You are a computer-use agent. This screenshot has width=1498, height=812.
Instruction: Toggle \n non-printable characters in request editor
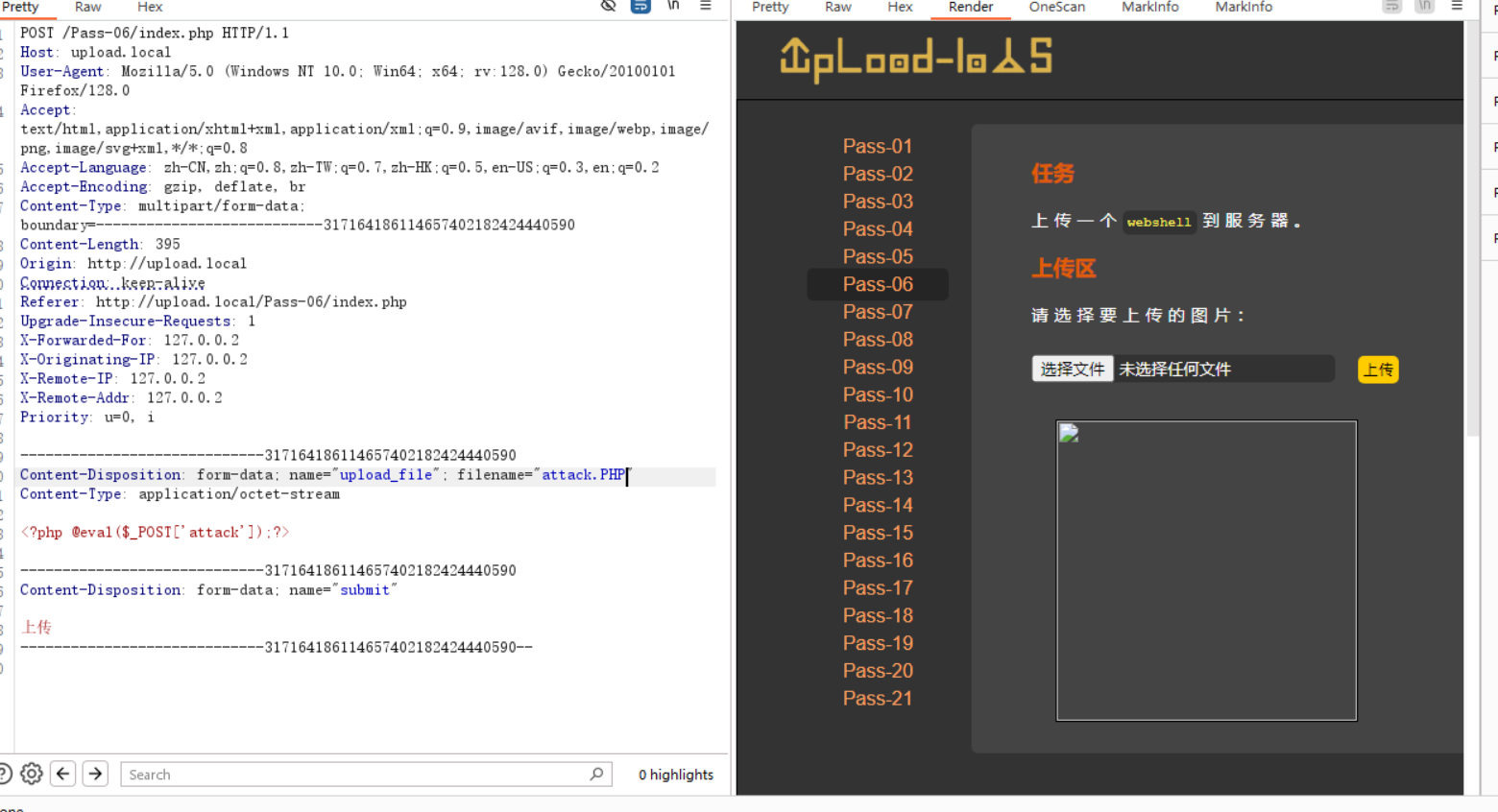(673, 6)
